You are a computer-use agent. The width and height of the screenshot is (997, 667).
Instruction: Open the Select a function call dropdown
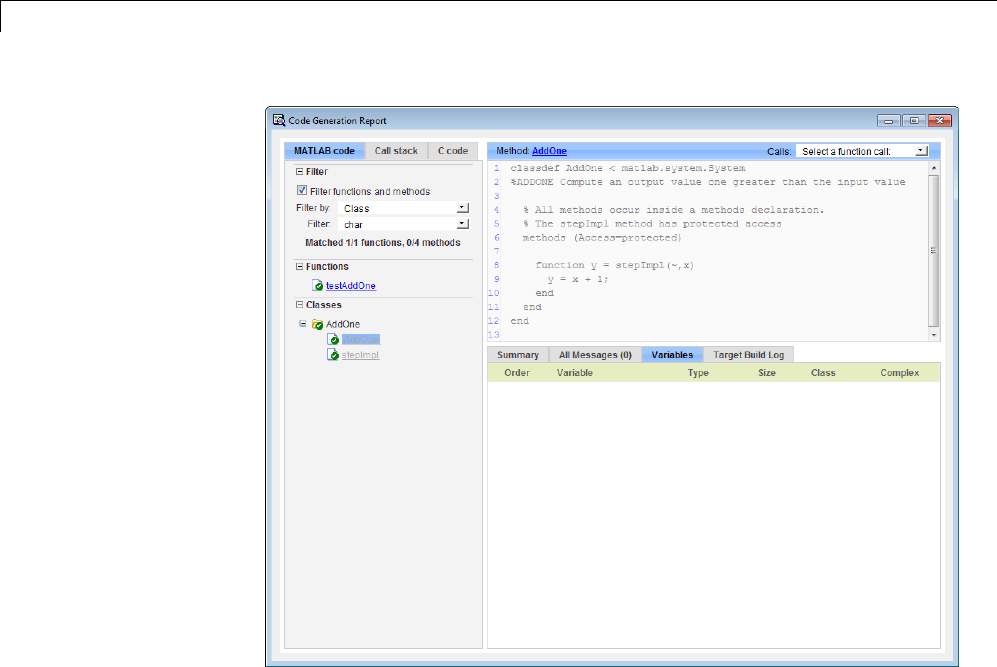tap(862, 151)
